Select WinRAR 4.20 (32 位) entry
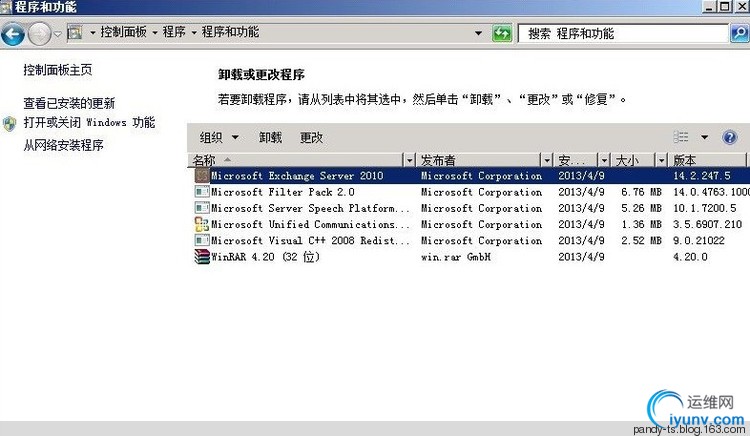 265,257
